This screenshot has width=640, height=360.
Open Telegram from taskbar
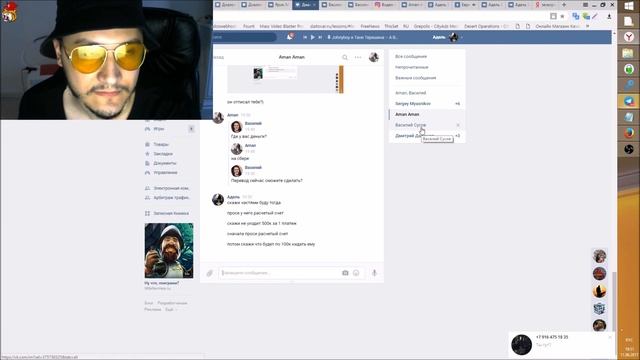coord(629,101)
